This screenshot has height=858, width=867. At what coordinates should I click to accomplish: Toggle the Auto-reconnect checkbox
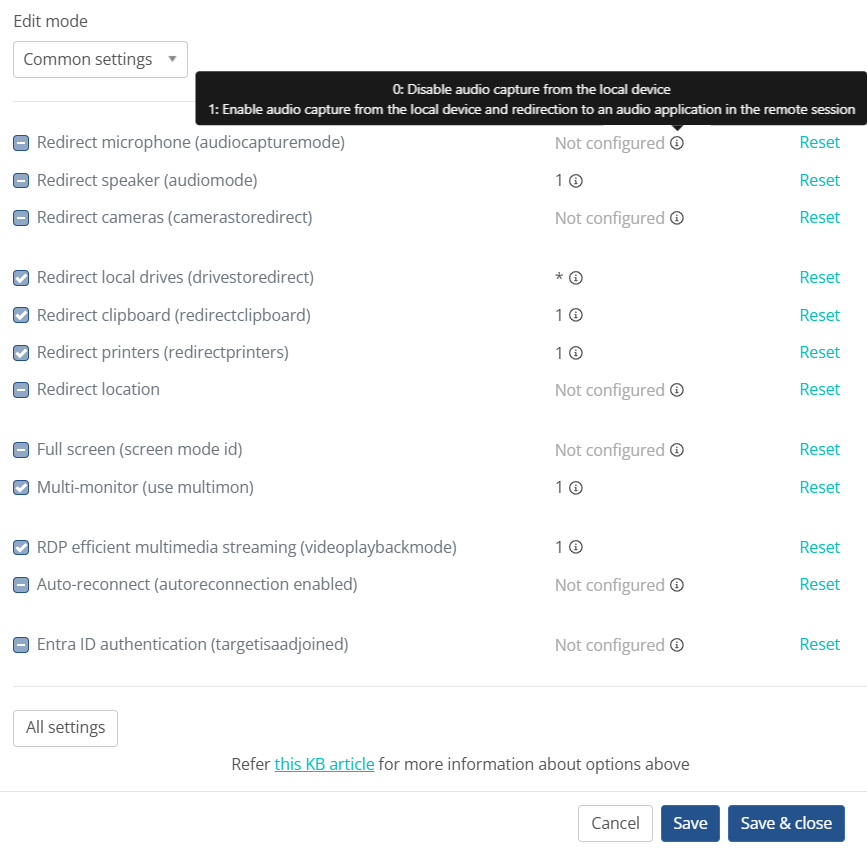pos(21,585)
